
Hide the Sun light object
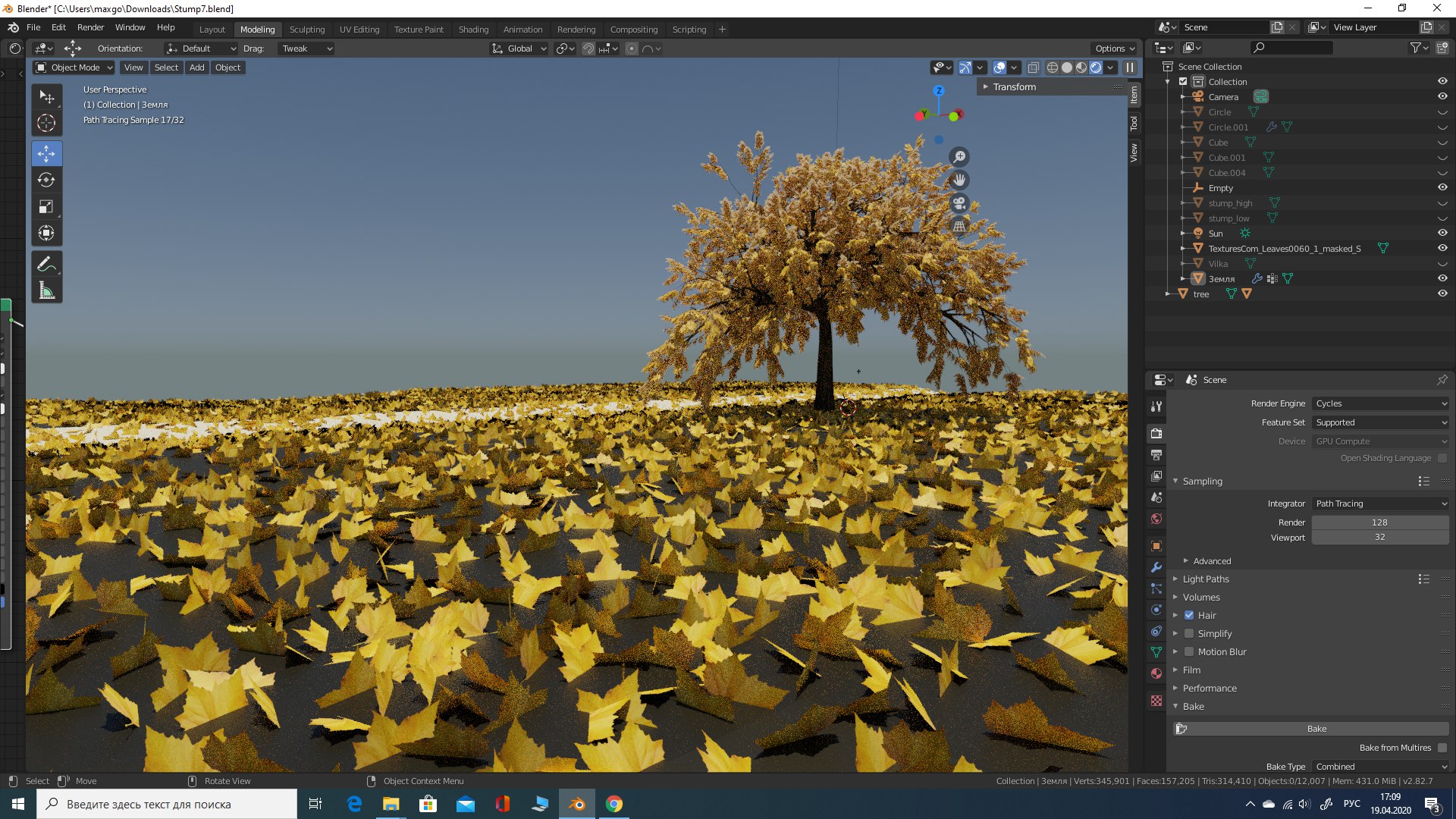(1442, 233)
